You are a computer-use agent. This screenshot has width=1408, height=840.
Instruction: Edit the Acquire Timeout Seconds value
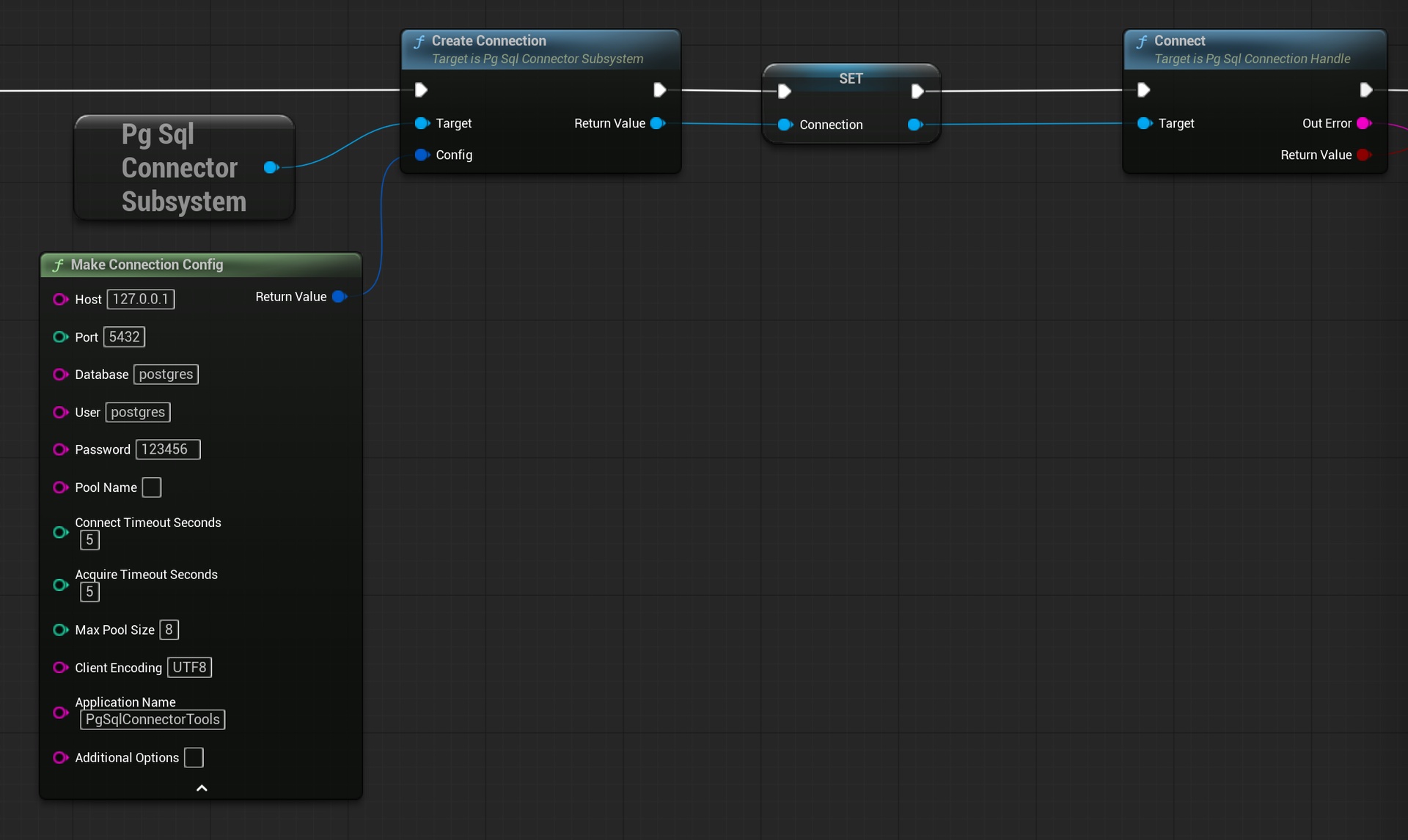coord(89,592)
